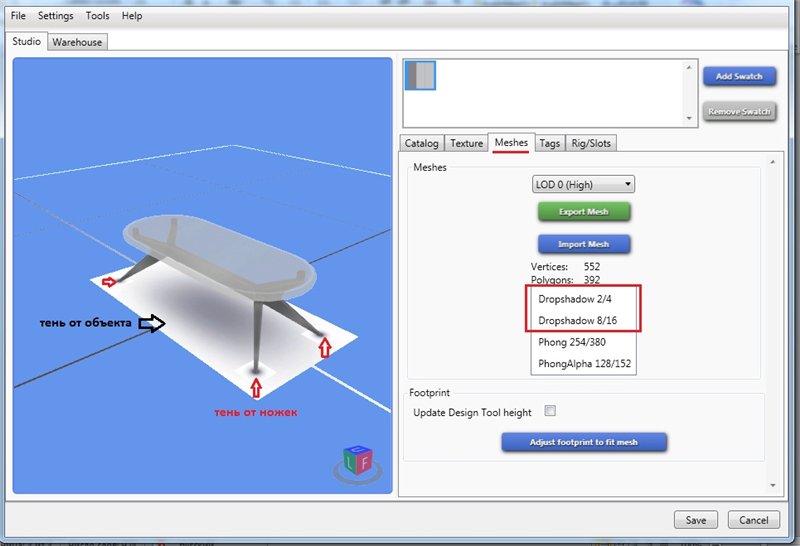Click the 3D orientation cube icon
Viewport: 800px width, 546px height.
click(x=357, y=462)
